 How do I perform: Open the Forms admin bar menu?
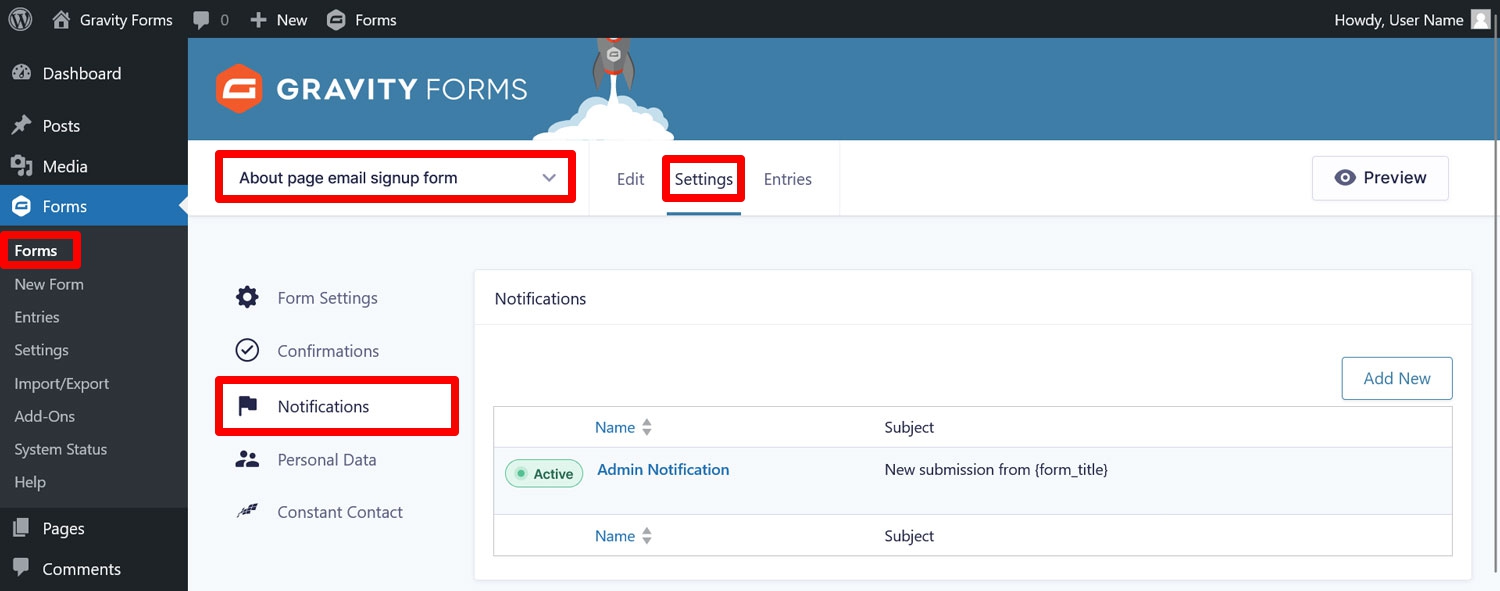click(361, 20)
